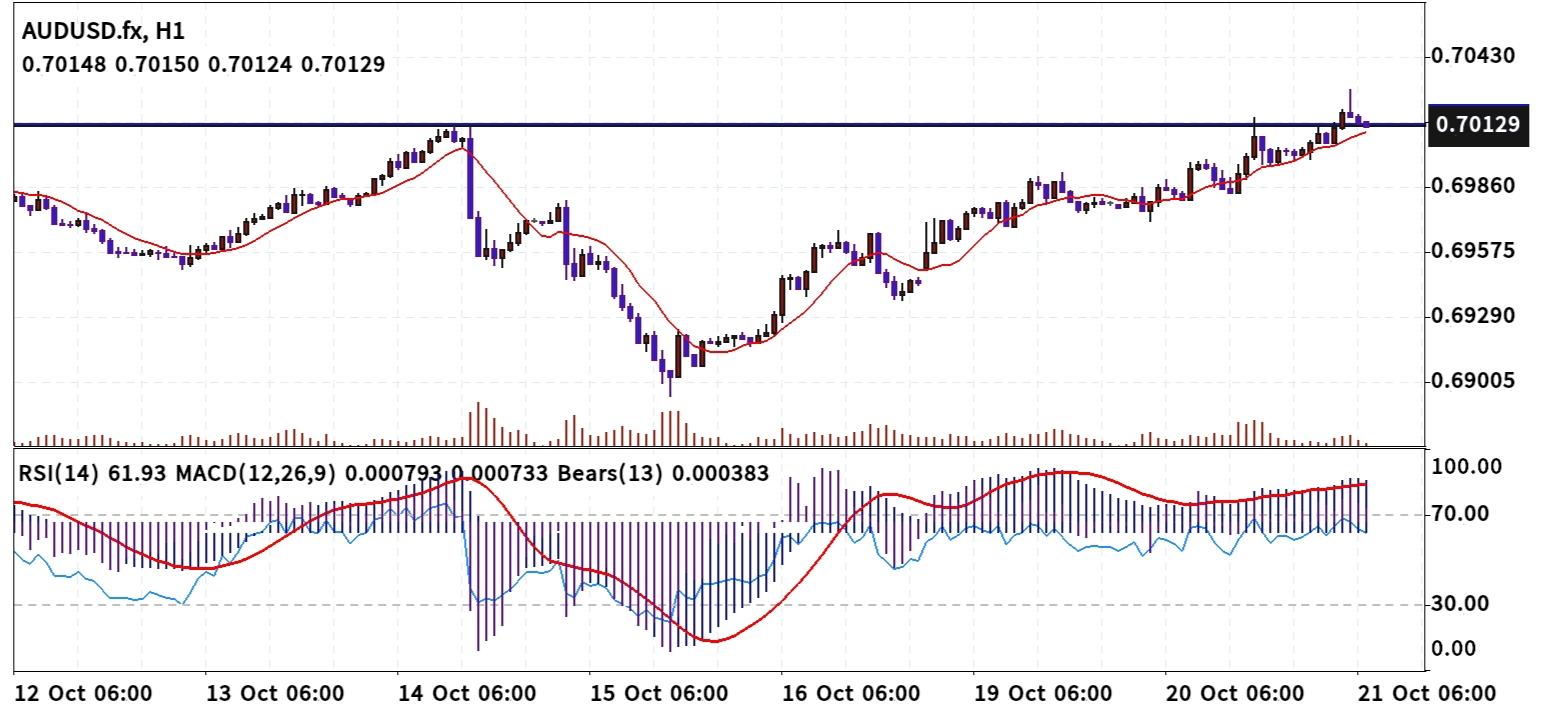Image resolution: width=1544 pixels, height=720 pixels.
Task: Click the 100.00 indicator scale label
Action: point(1465,466)
